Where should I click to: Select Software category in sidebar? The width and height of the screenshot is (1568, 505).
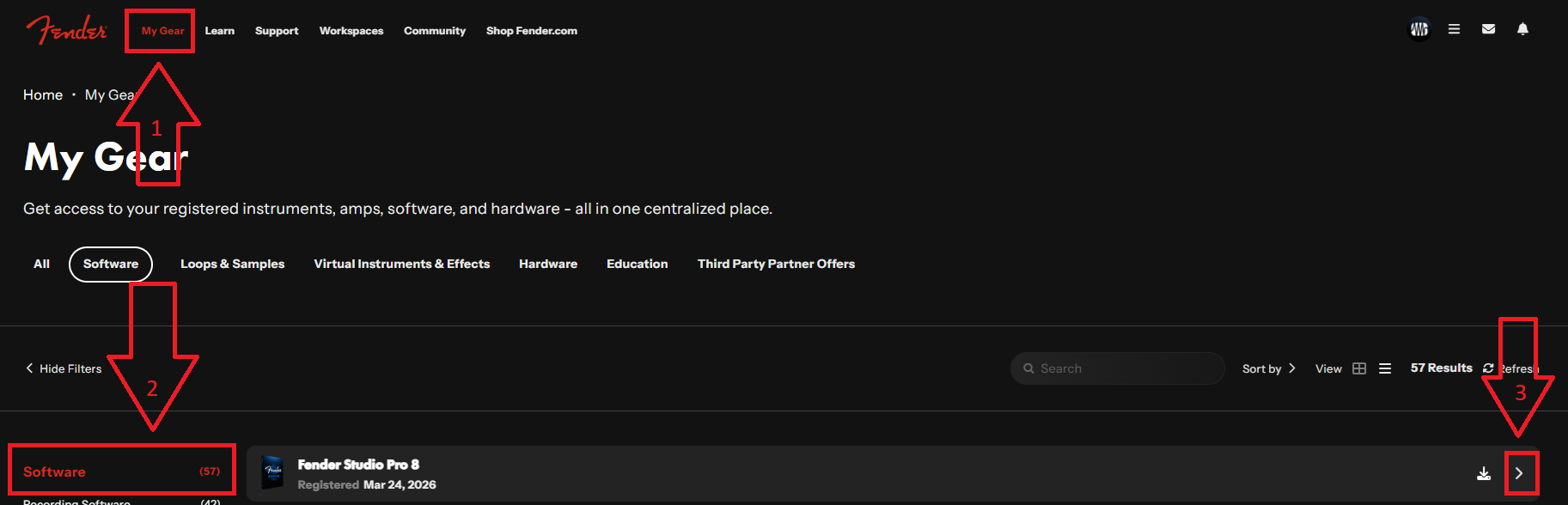[x=121, y=472]
